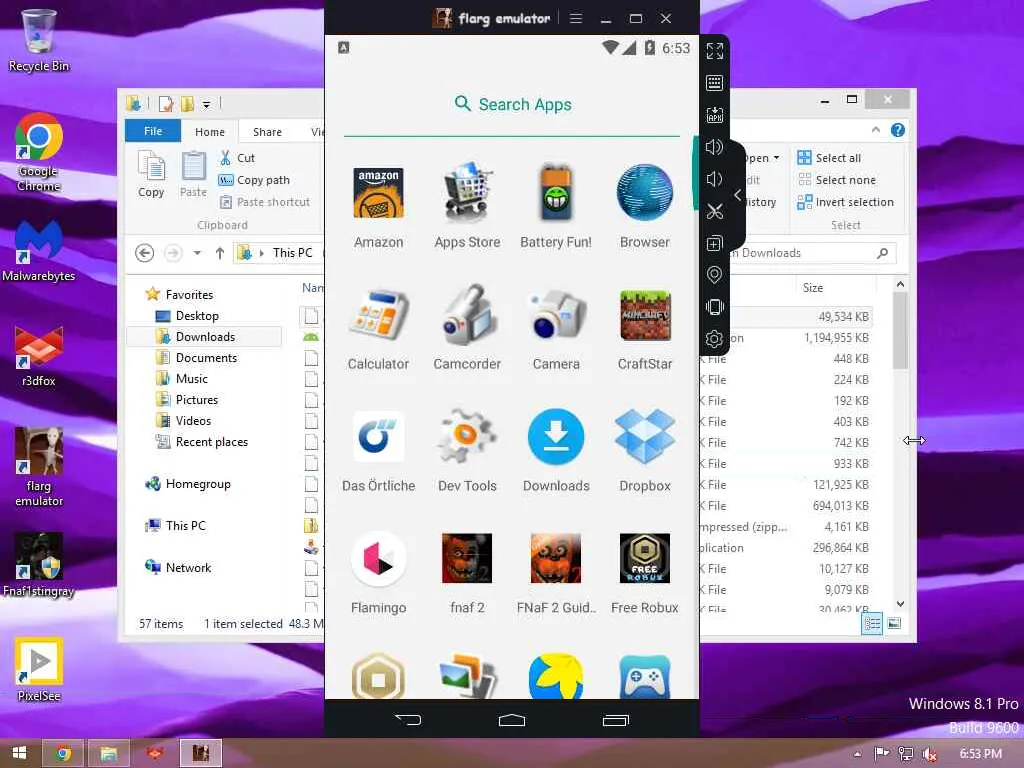Screen dimensions: 1024x768
Task: Switch Explorer to details view
Action: coord(872,623)
